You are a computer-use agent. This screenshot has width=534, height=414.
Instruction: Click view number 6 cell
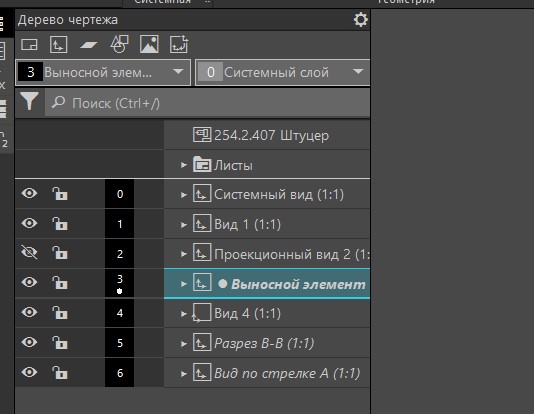pos(120,373)
